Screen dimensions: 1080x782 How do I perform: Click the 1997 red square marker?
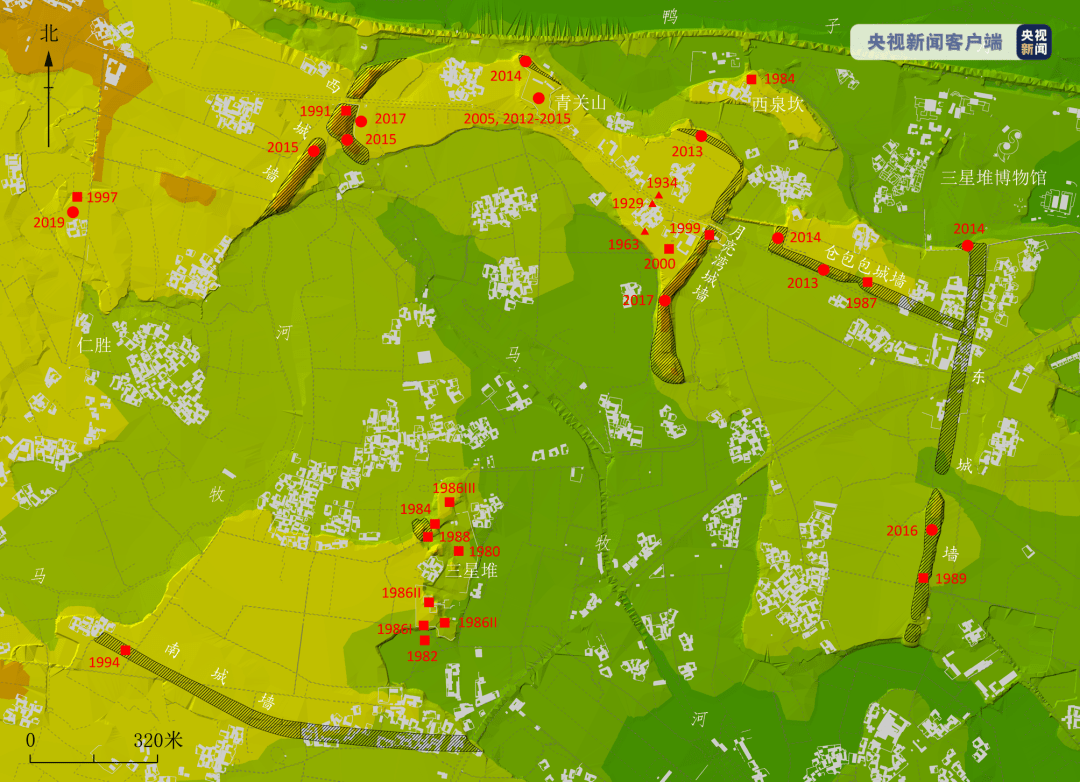coord(77,196)
